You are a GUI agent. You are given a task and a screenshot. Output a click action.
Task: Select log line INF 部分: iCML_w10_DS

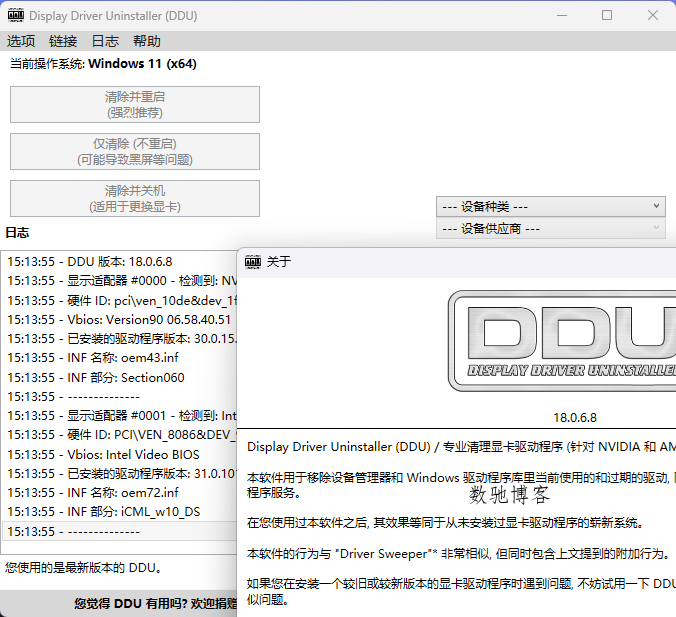119,512
